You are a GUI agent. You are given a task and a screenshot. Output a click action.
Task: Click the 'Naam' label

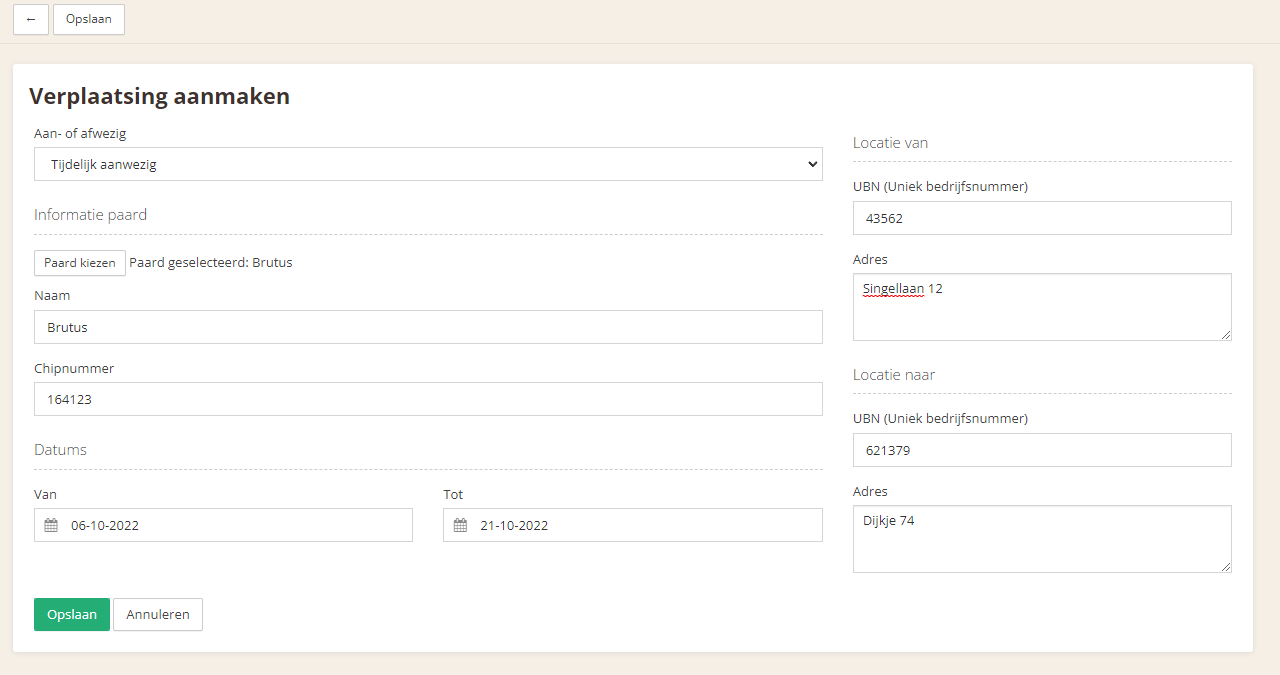pyautogui.click(x=52, y=296)
